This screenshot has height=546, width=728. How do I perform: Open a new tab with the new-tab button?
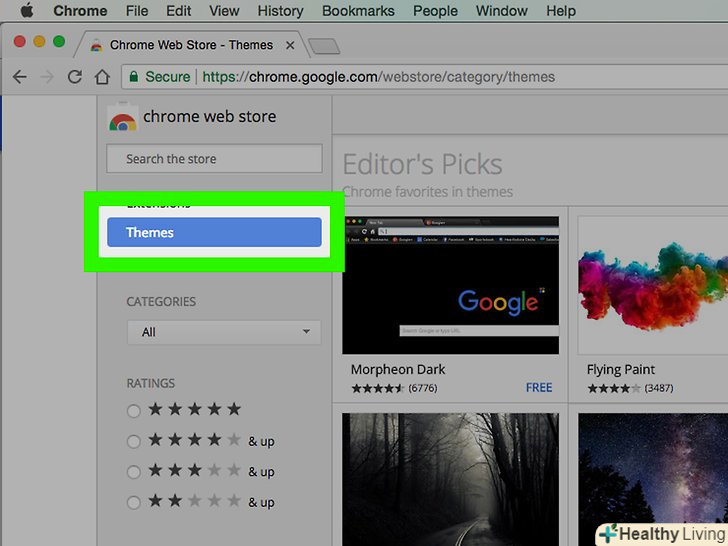point(324,46)
